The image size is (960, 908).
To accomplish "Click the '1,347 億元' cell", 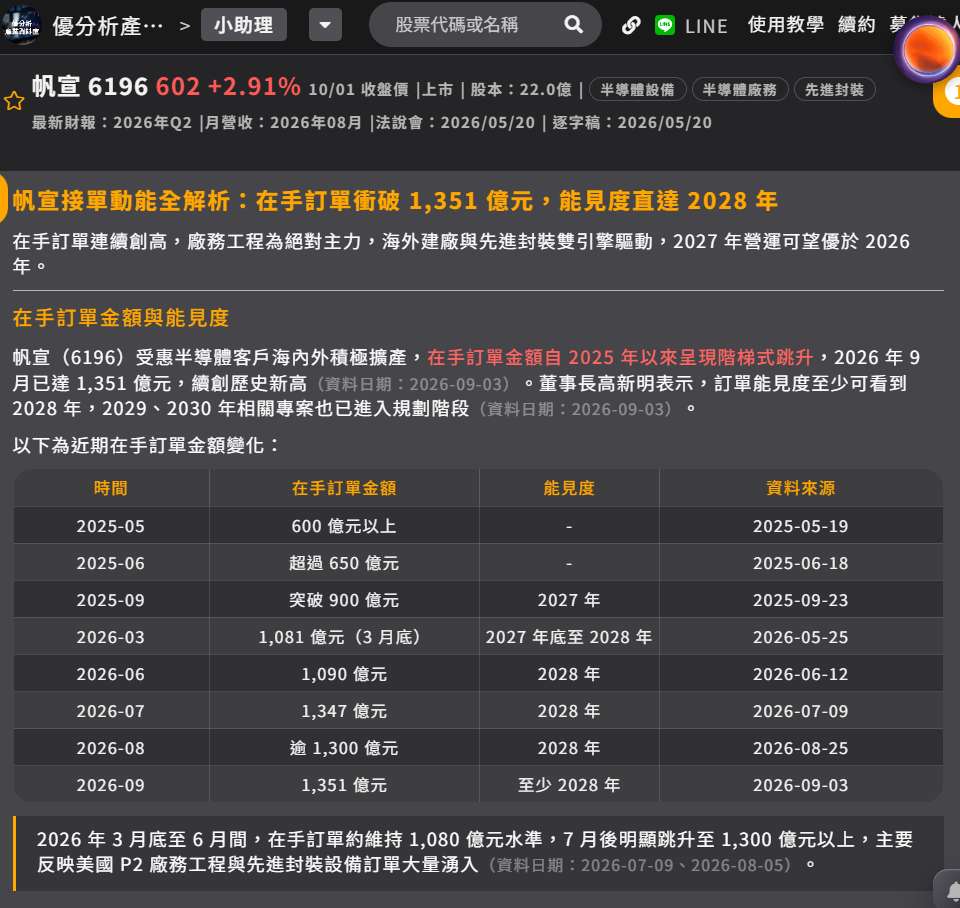I will point(344,711).
